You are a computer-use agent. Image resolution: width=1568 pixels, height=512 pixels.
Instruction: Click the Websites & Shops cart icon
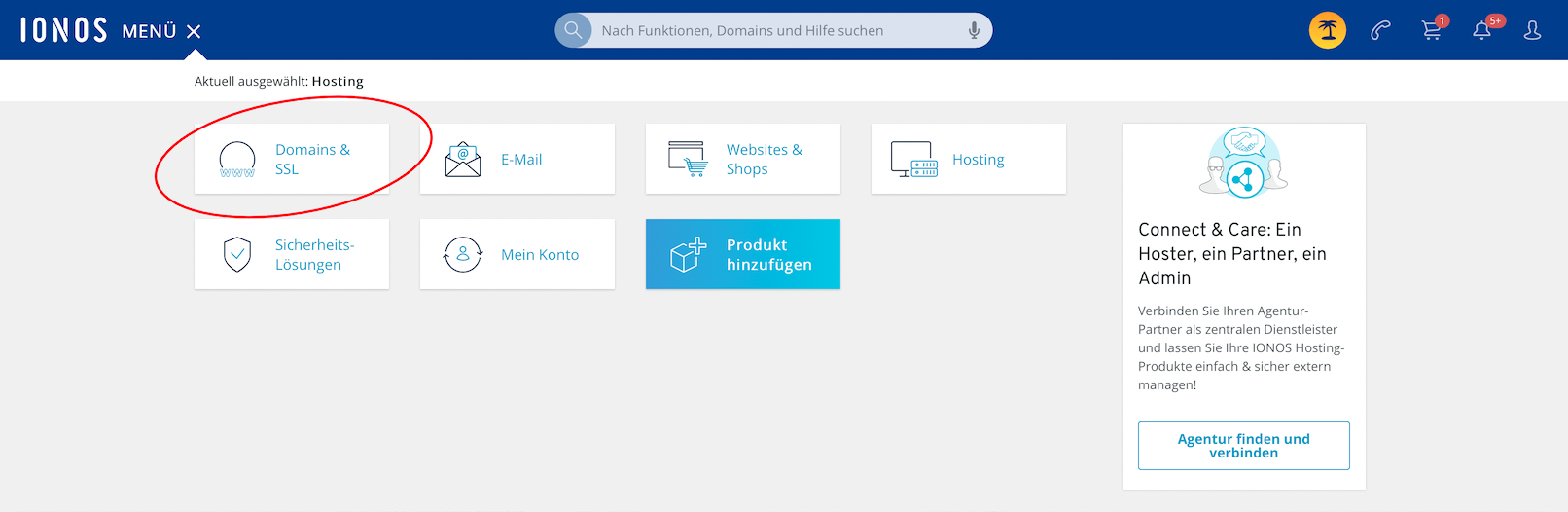[688, 159]
